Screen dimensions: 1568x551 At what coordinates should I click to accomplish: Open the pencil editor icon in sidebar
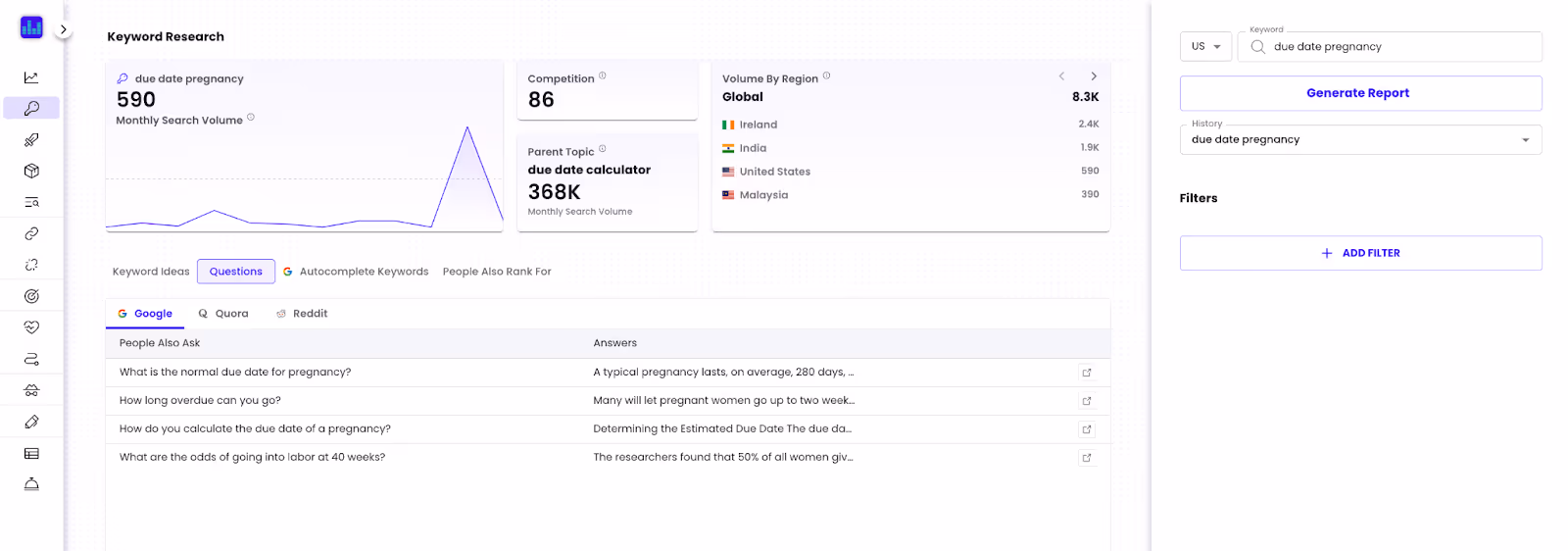[x=31, y=422]
